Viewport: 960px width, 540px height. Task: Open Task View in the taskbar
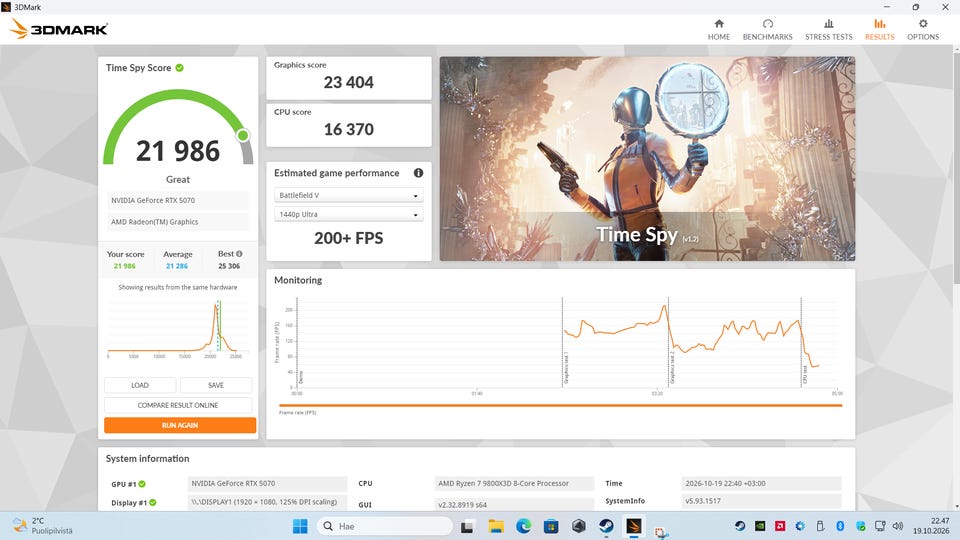point(468,526)
